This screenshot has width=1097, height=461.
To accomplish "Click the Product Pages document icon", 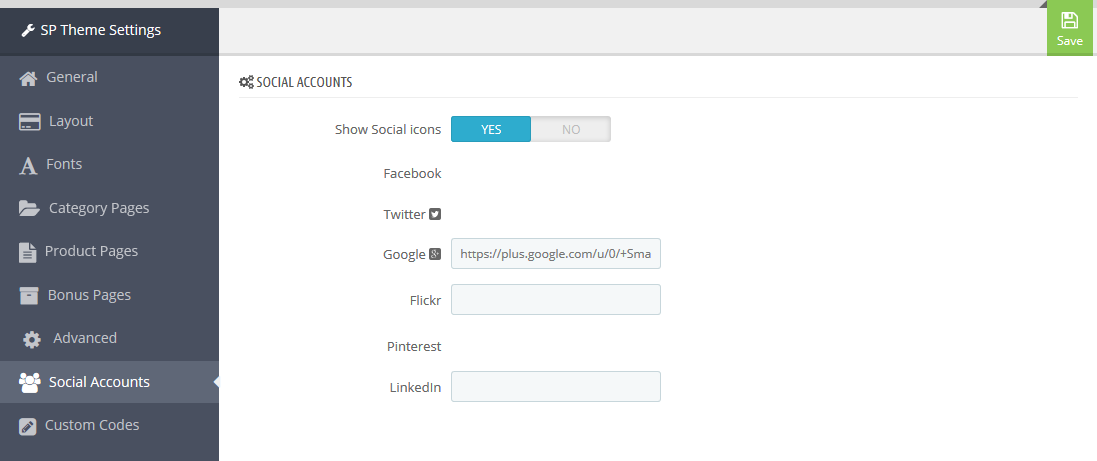I will 27,252.
